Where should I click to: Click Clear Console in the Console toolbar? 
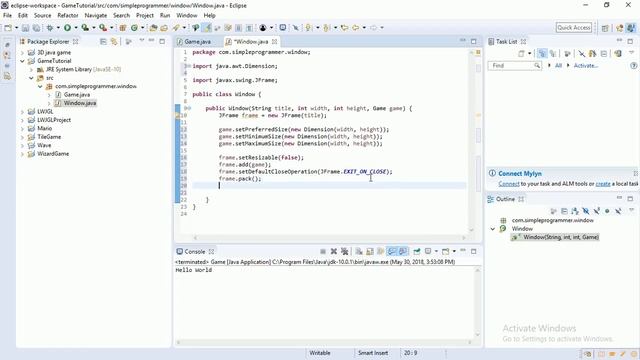pyautogui.click(x=359, y=251)
